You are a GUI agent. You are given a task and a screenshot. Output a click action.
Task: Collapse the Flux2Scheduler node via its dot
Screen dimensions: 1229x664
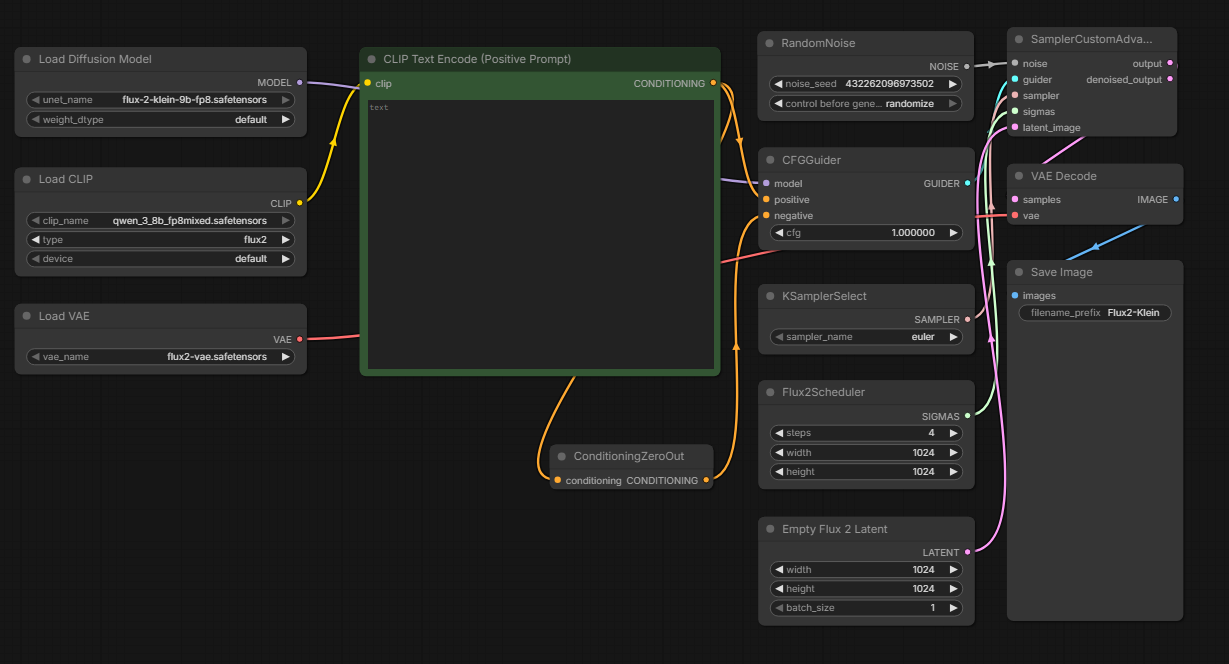(x=770, y=393)
